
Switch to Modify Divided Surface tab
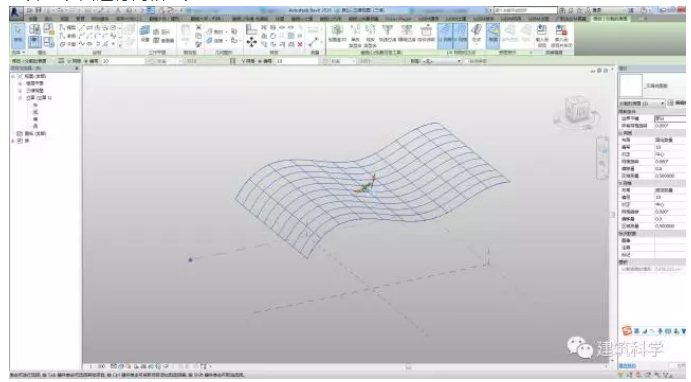click(610, 19)
